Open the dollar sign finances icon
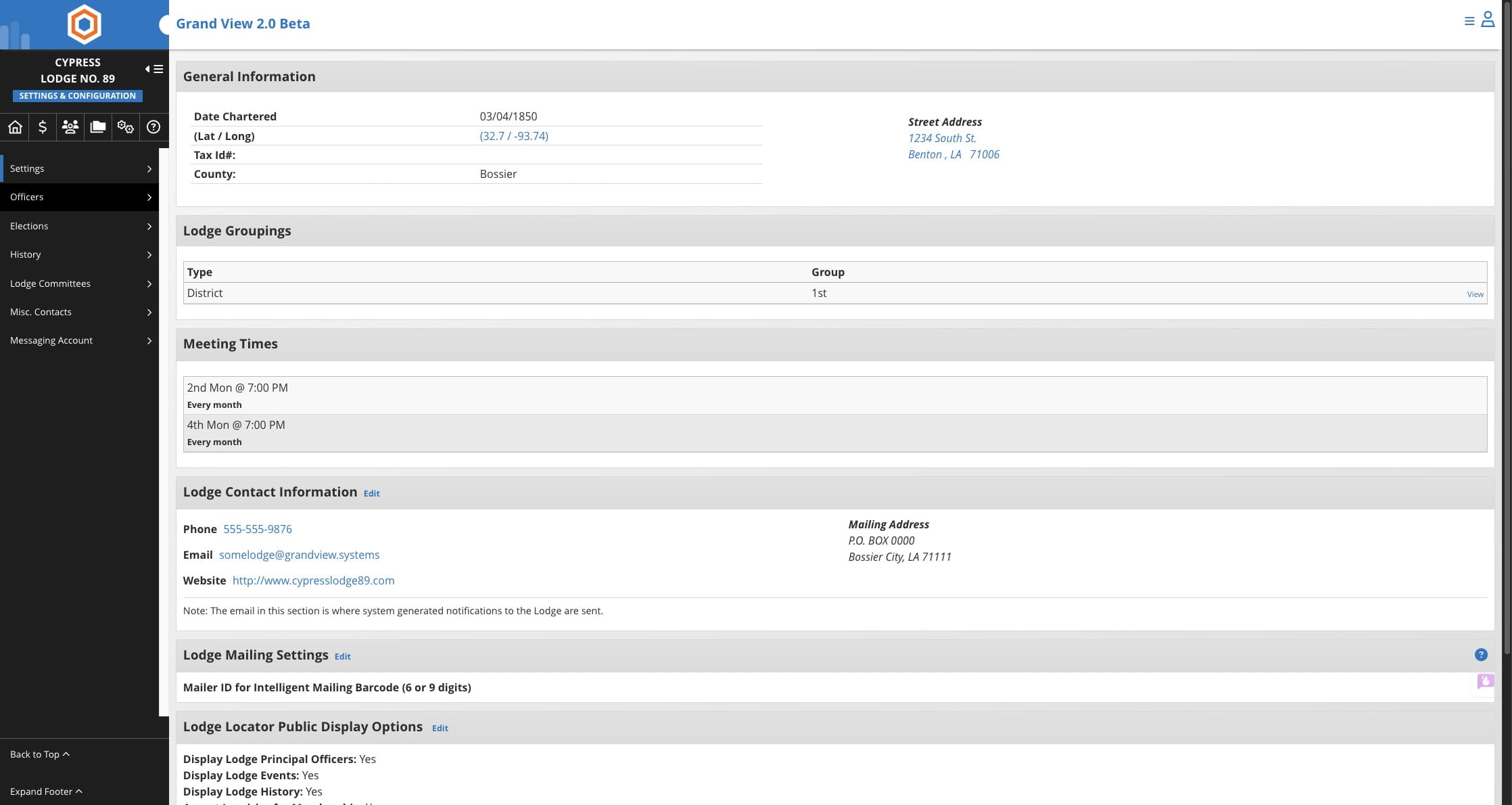Image resolution: width=1512 pixels, height=805 pixels. 43,127
